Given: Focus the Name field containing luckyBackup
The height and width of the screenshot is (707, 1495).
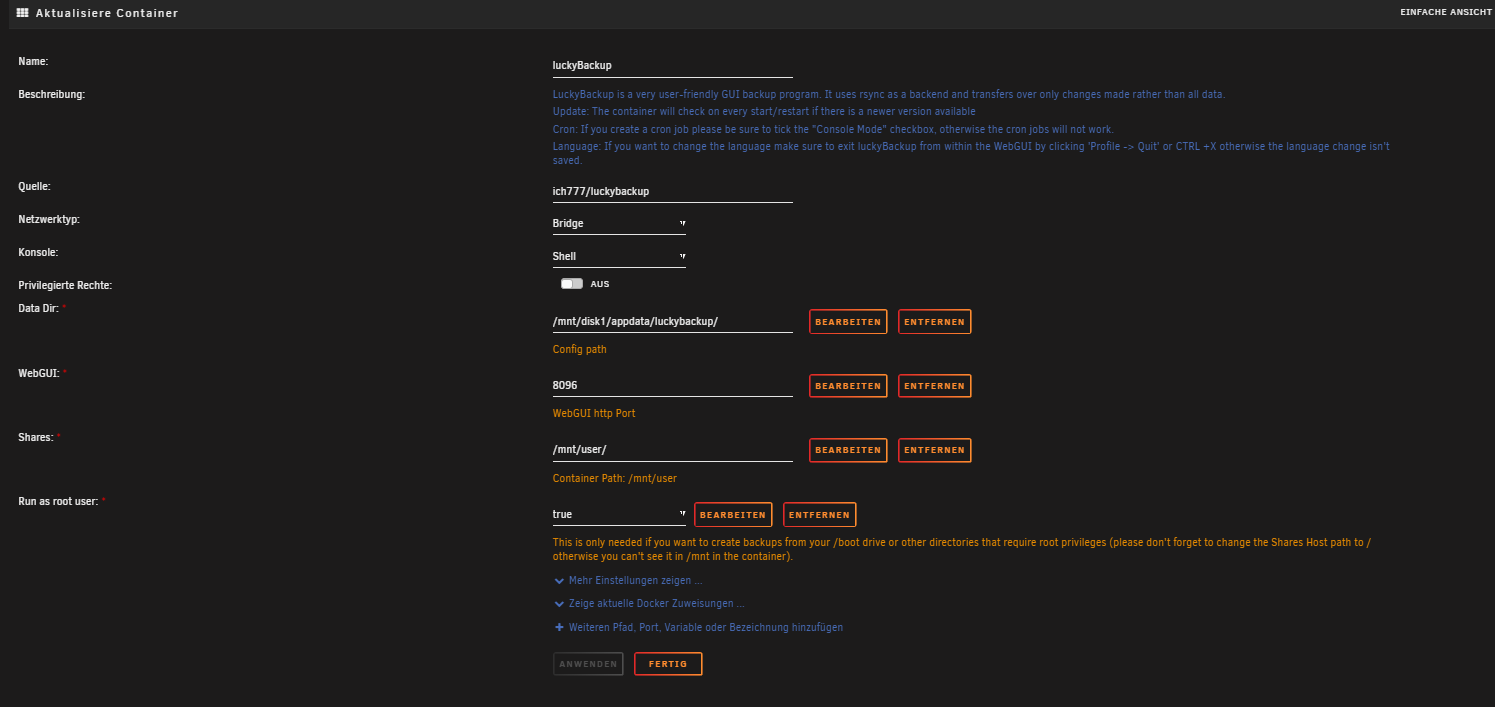Looking at the screenshot, I should [673, 65].
